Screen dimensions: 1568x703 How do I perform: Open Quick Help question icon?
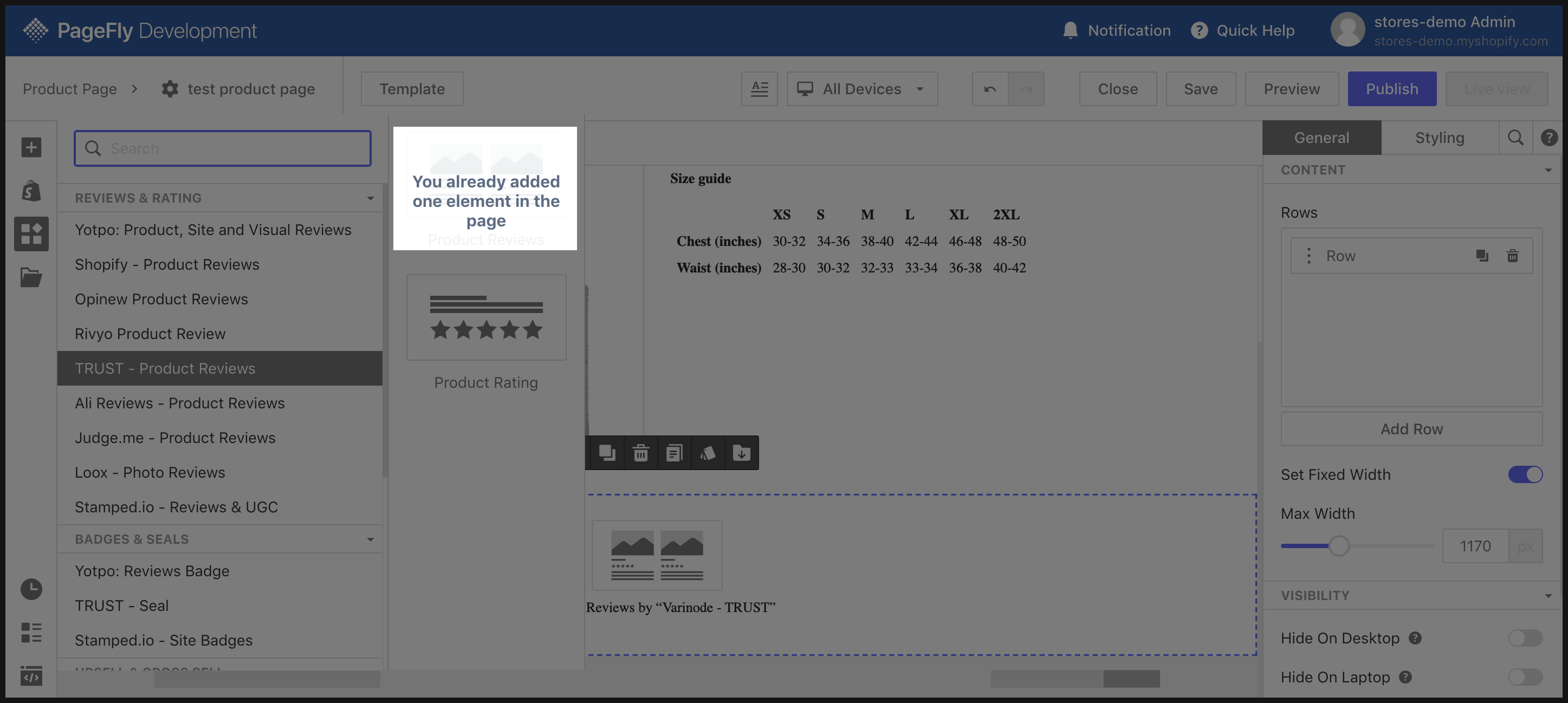(1199, 30)
